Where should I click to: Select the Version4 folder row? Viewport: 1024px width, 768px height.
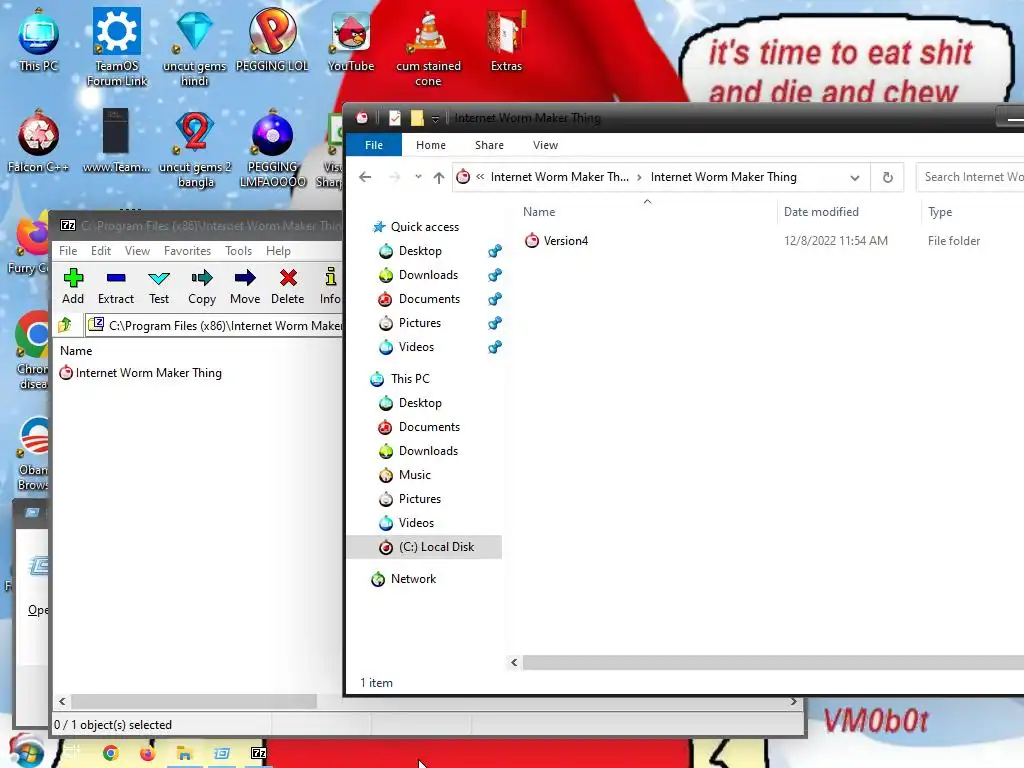point(771,241)
